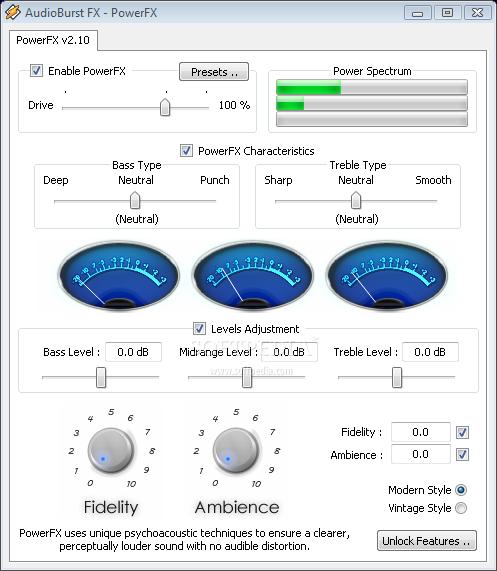Click the top Power Spectrum bar
Viewport: 497px width, 571px height.
pos(372,87)
